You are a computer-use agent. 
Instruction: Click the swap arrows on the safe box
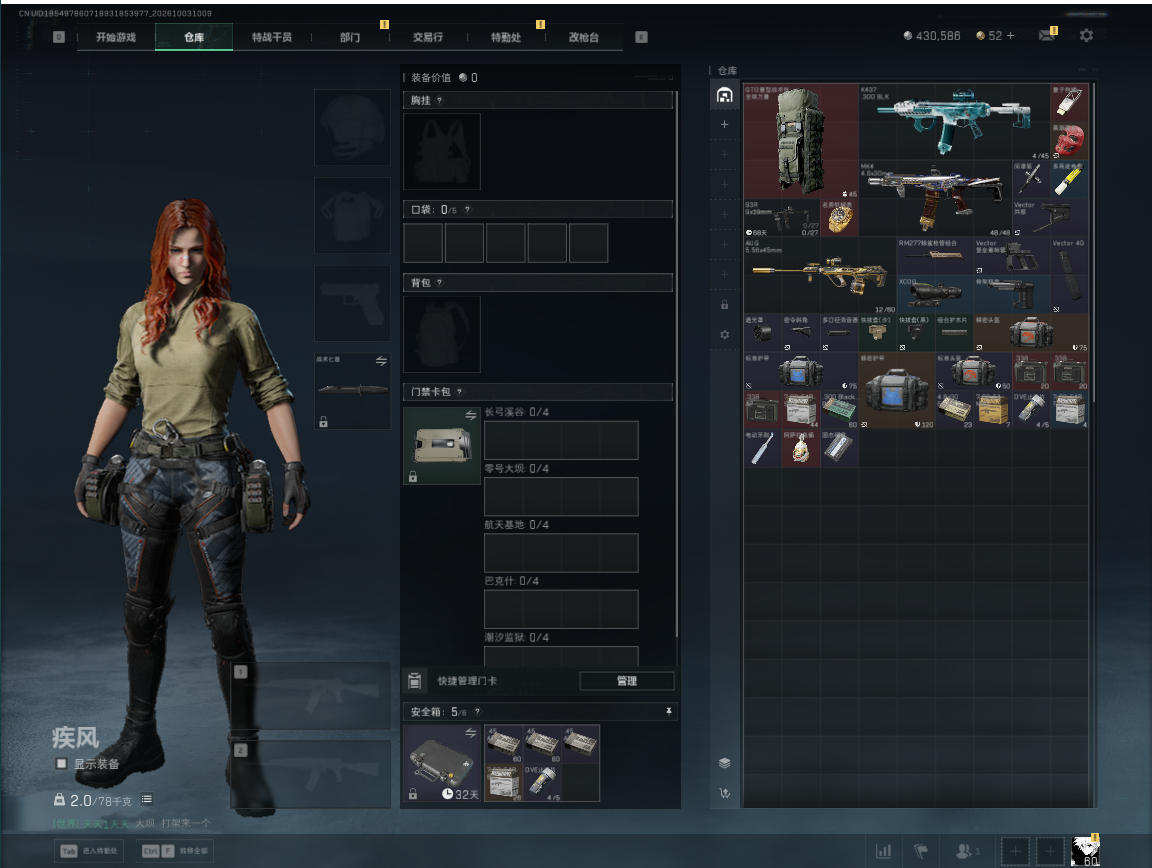pyautogui.click(x=470, y=733)
